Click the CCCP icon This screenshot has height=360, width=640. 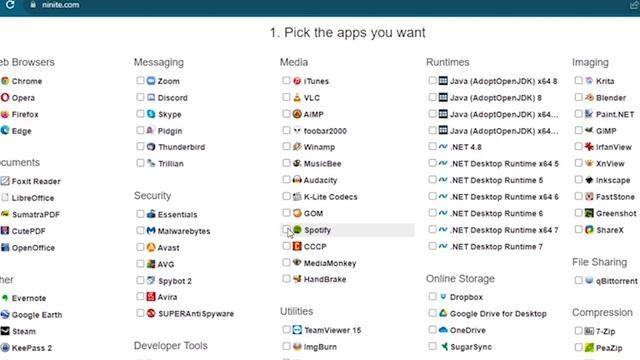[x=297, y=247]
